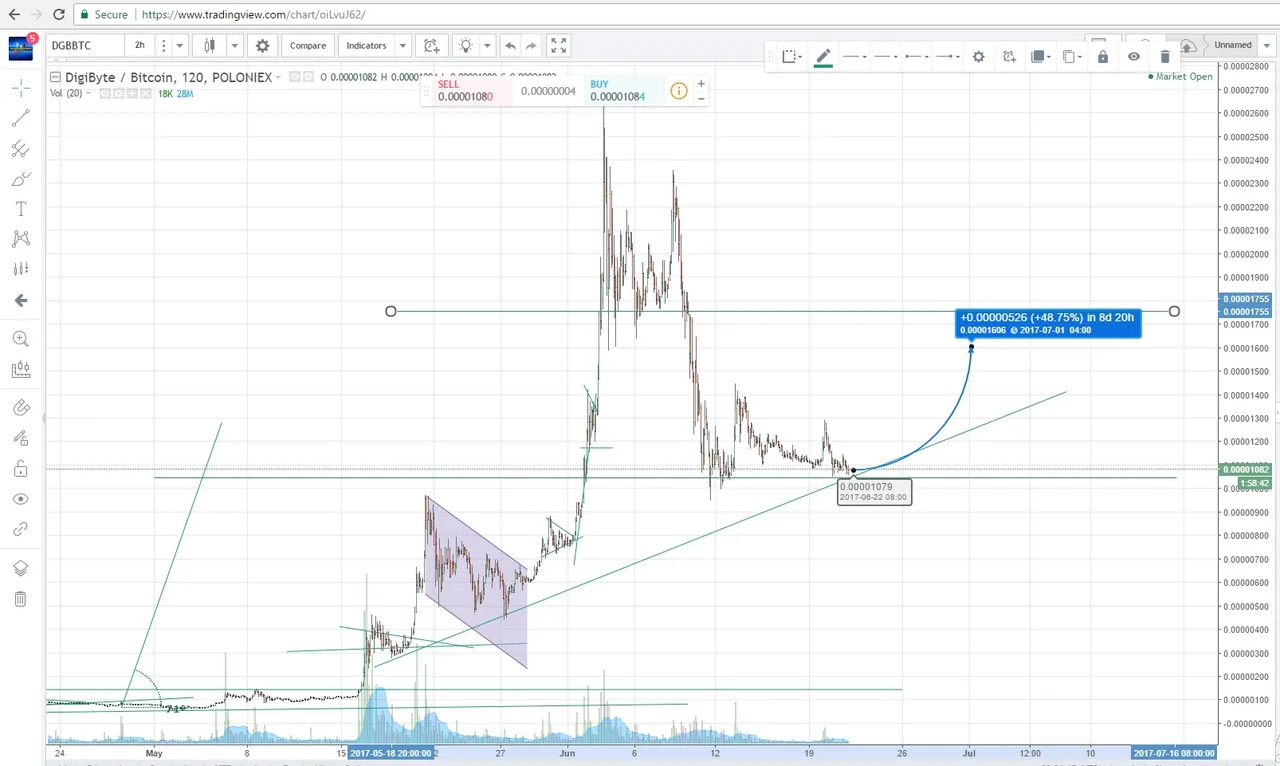Screen dimensions: 1280x766
Task: Open the drawing template dropdown in floating toolbar
Action: [x=791, y=57]
